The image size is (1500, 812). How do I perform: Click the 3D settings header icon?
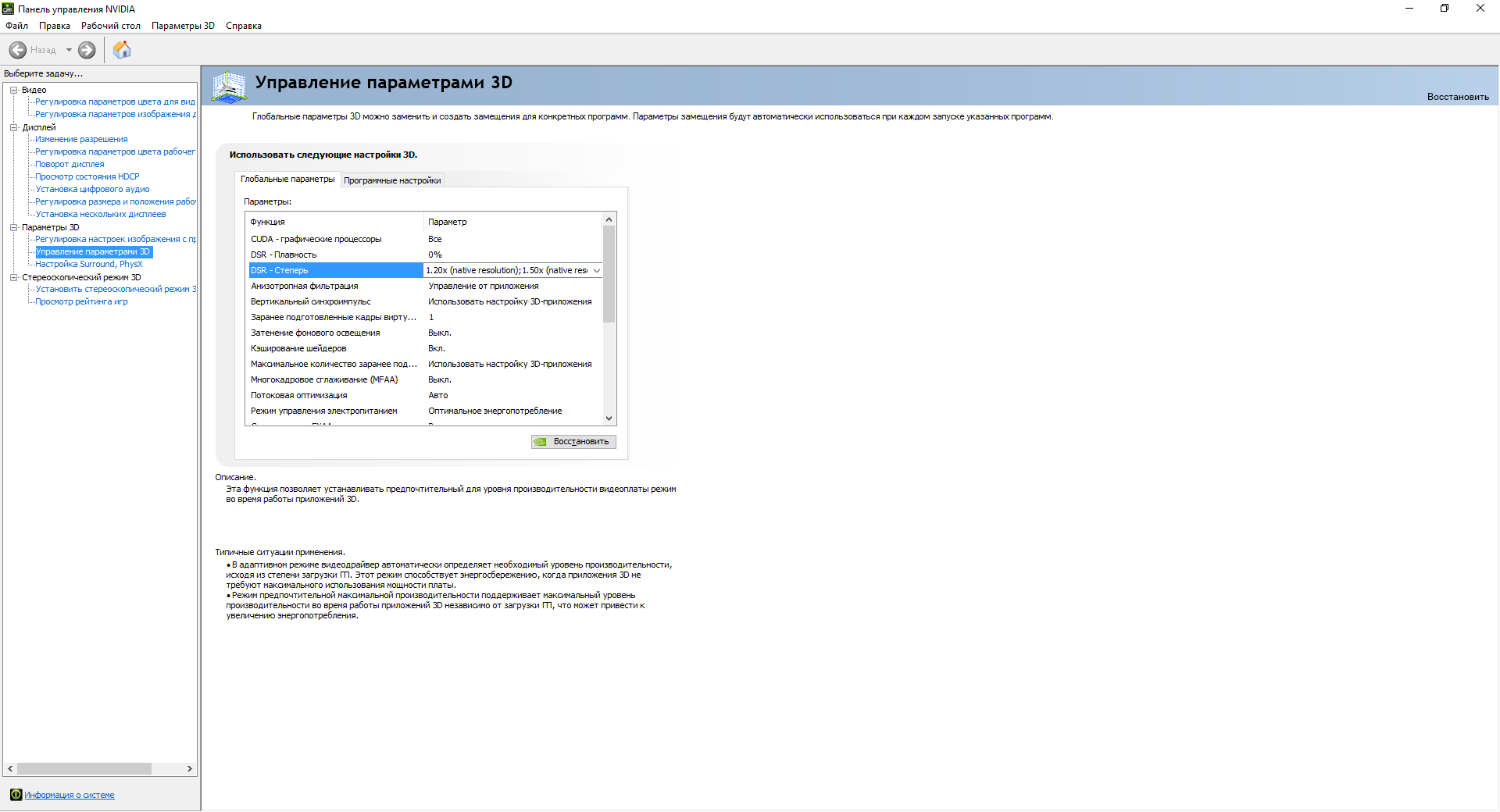(x=229, y=86)
